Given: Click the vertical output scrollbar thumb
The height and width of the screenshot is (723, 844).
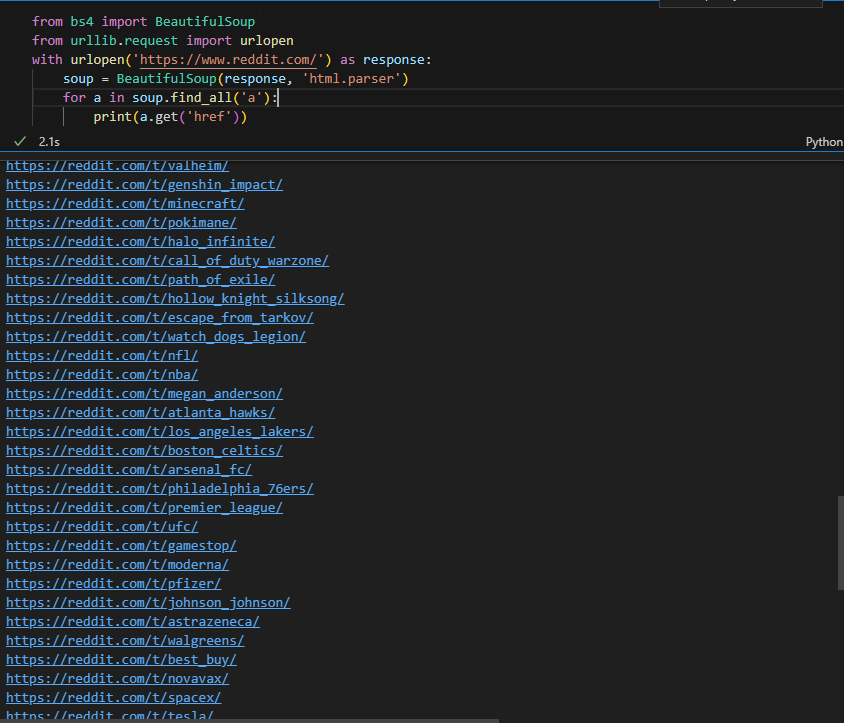Looking at the screenshot, I should pos(841,543).
